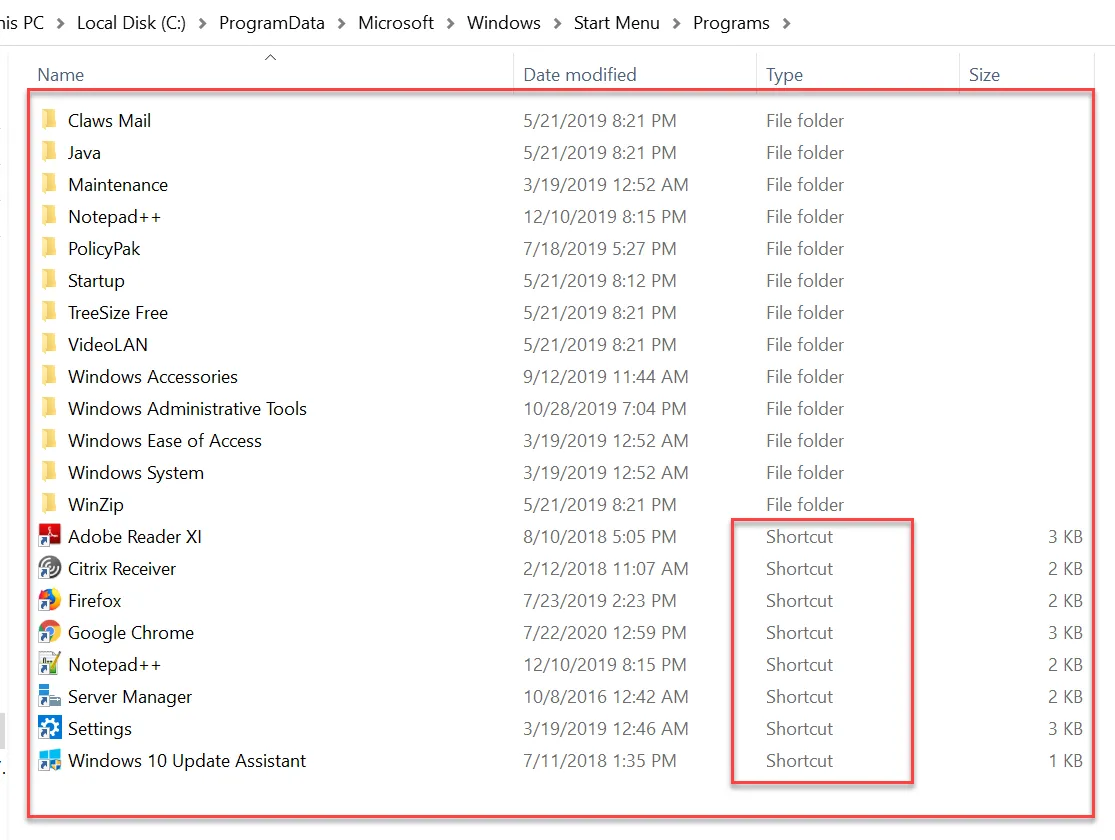Expand the chevron after Start Menu breadcrumb
The height and width of the screenshot is (840, 1115).
click(x=676, y=23)
